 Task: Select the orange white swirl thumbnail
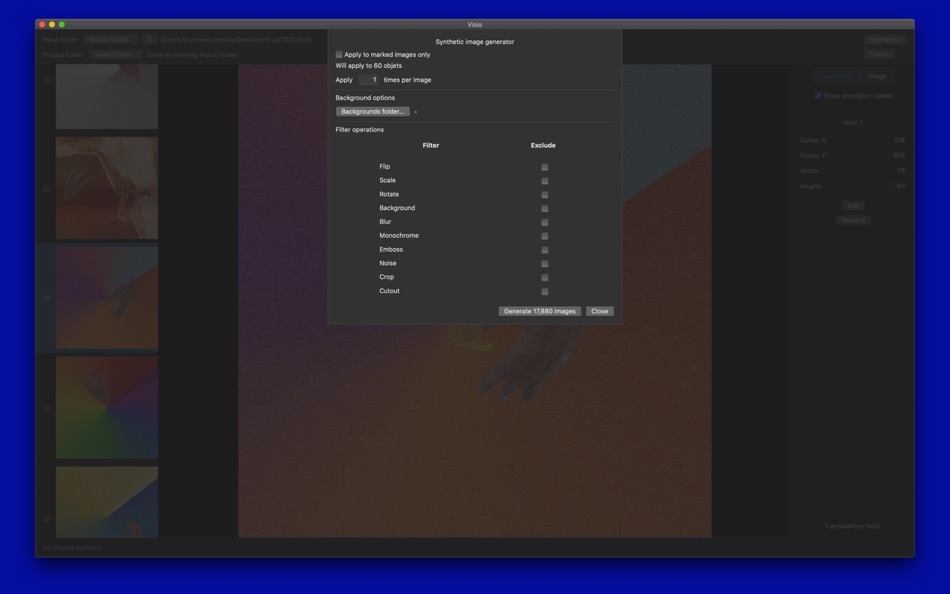[x=107, y=188]
